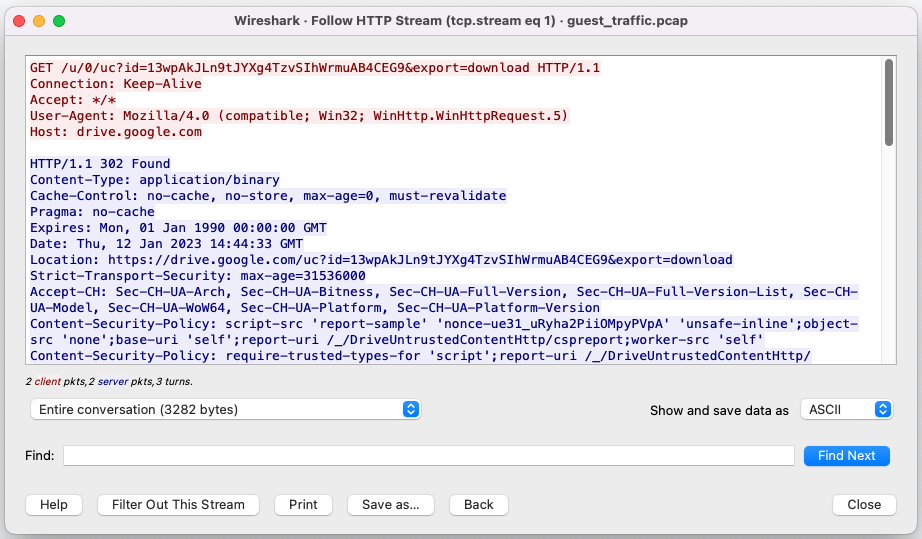Click the Save as… button
This screenshot has height=539, width=922.
390,504
